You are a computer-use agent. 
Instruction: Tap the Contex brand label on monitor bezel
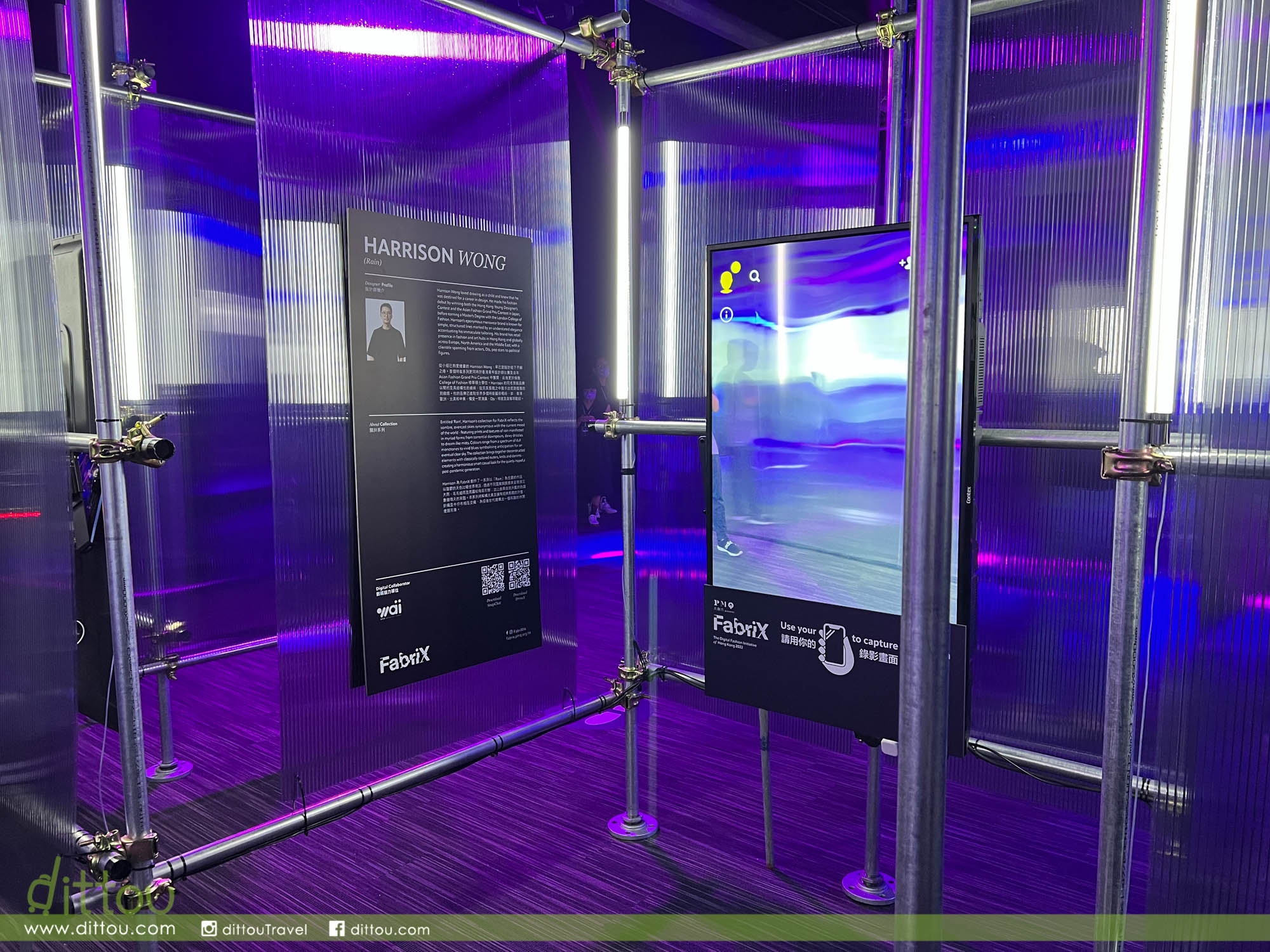(x=969, y=495)
